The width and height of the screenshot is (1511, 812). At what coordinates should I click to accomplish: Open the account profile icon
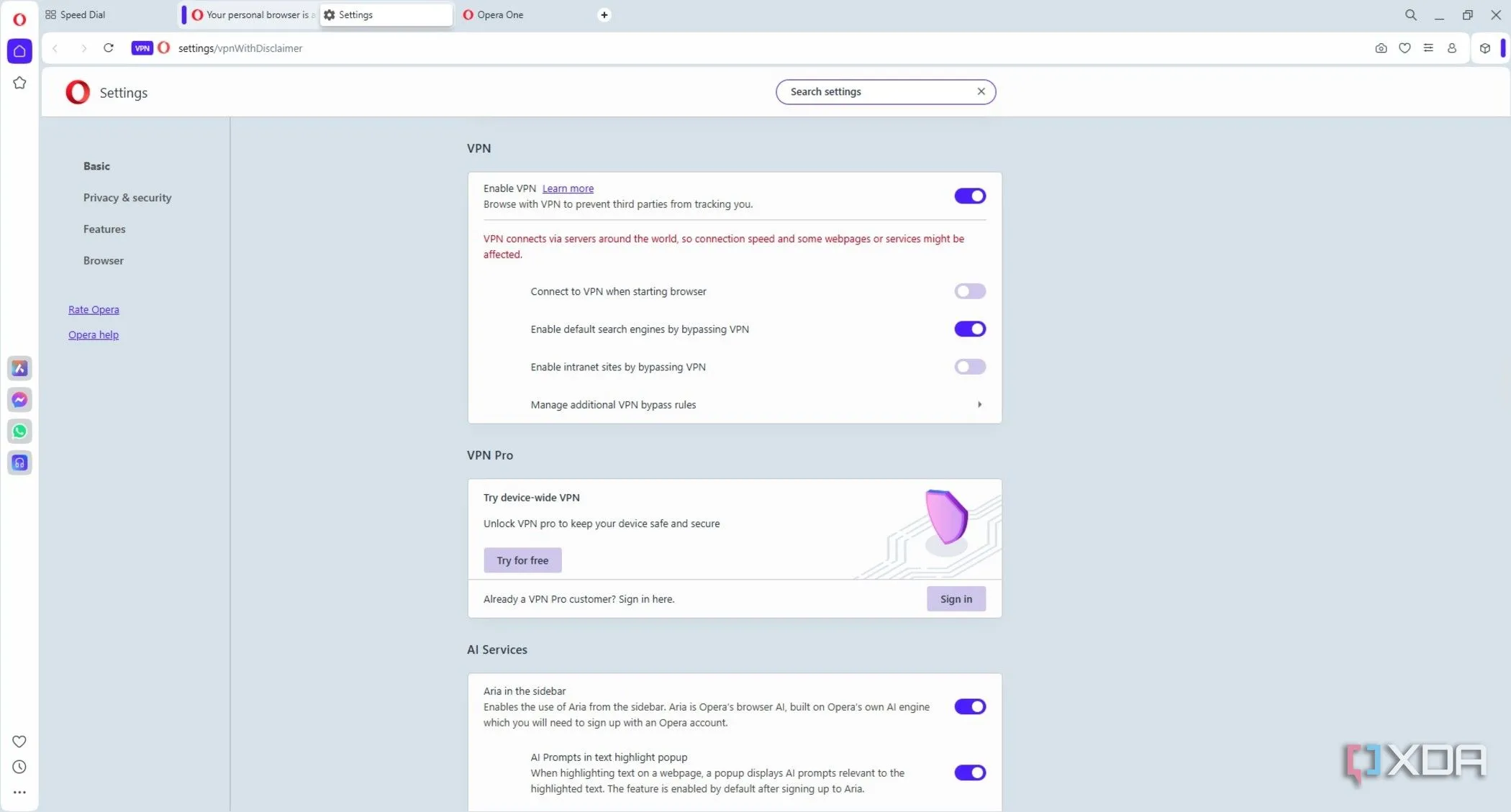click(1452, 48)
